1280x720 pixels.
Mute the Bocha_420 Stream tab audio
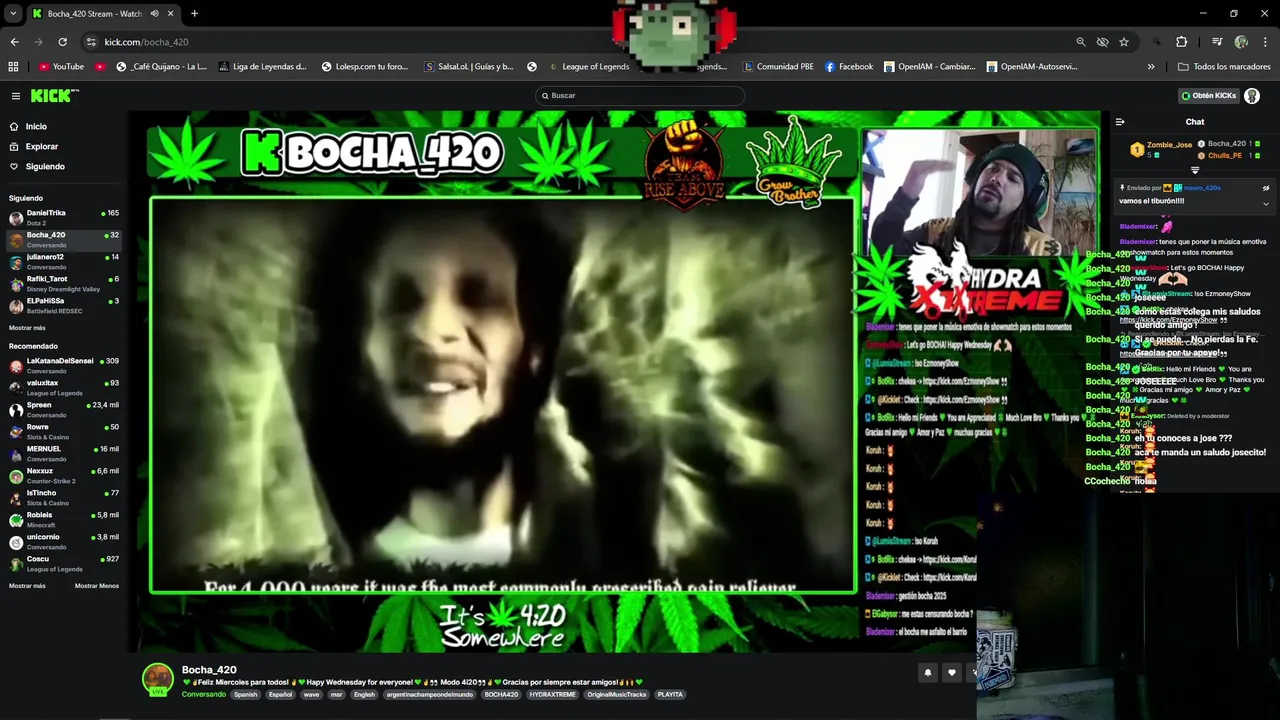pos(154,14)
